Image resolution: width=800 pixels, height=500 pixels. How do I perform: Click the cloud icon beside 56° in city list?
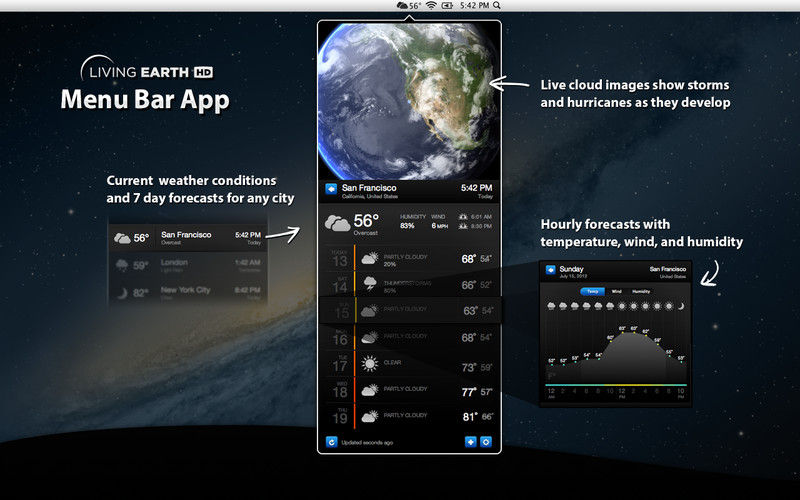(x=122, y=238)
